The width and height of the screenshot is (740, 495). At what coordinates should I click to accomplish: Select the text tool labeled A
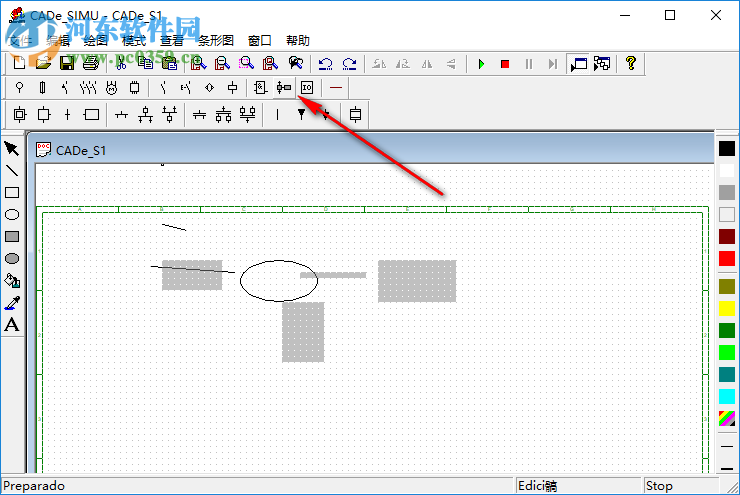[x=12, y=325]
